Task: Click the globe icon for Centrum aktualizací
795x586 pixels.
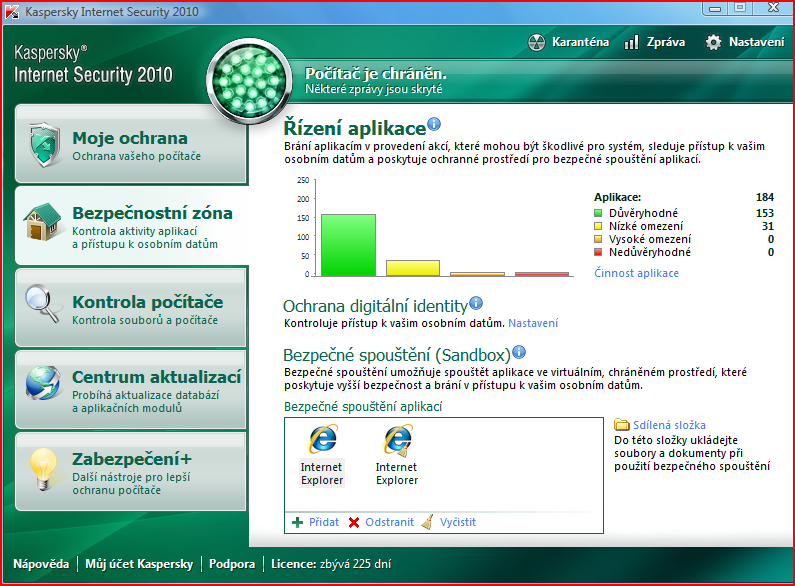Action: point(43,383)
